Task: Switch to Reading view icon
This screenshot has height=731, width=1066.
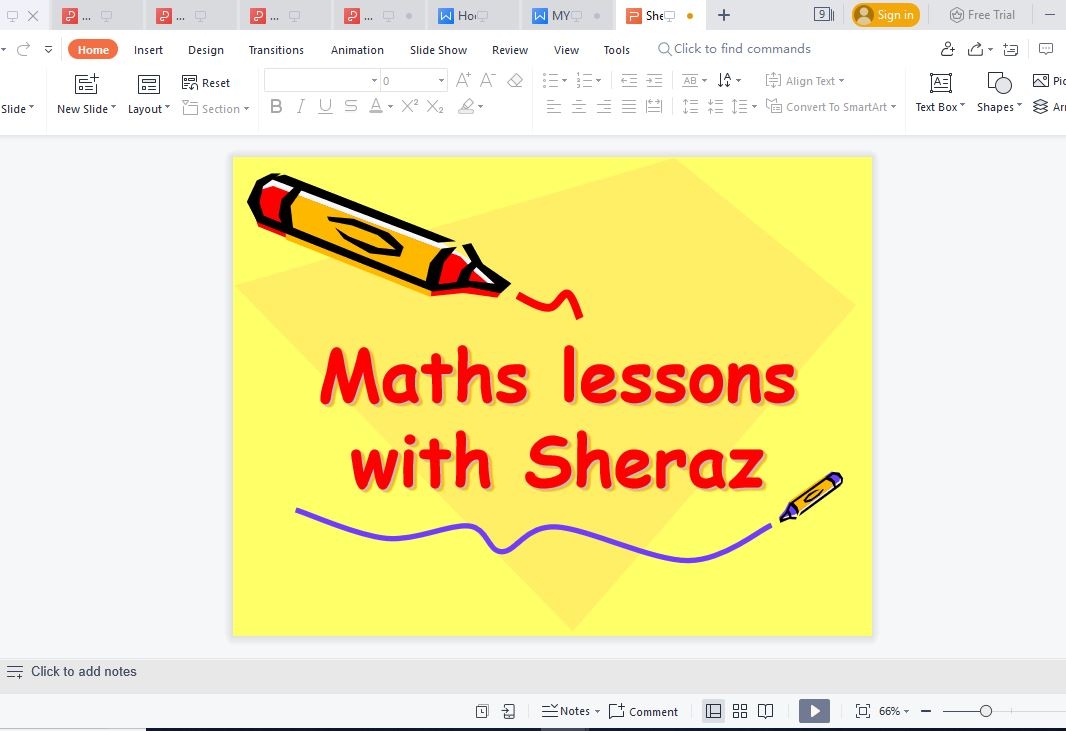Action: coord(766,711)
